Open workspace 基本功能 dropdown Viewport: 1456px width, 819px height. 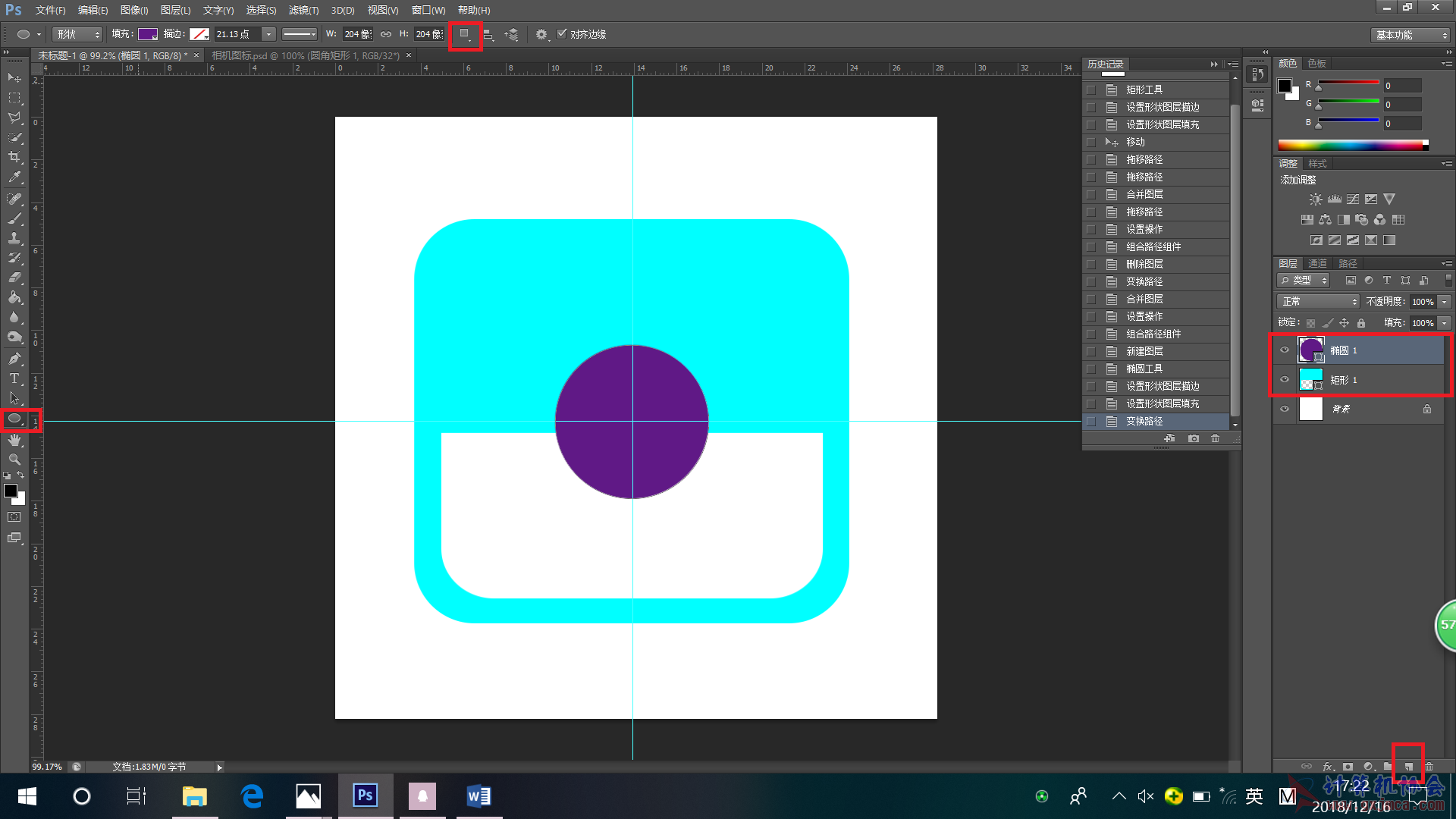[x=1410, y=35]
